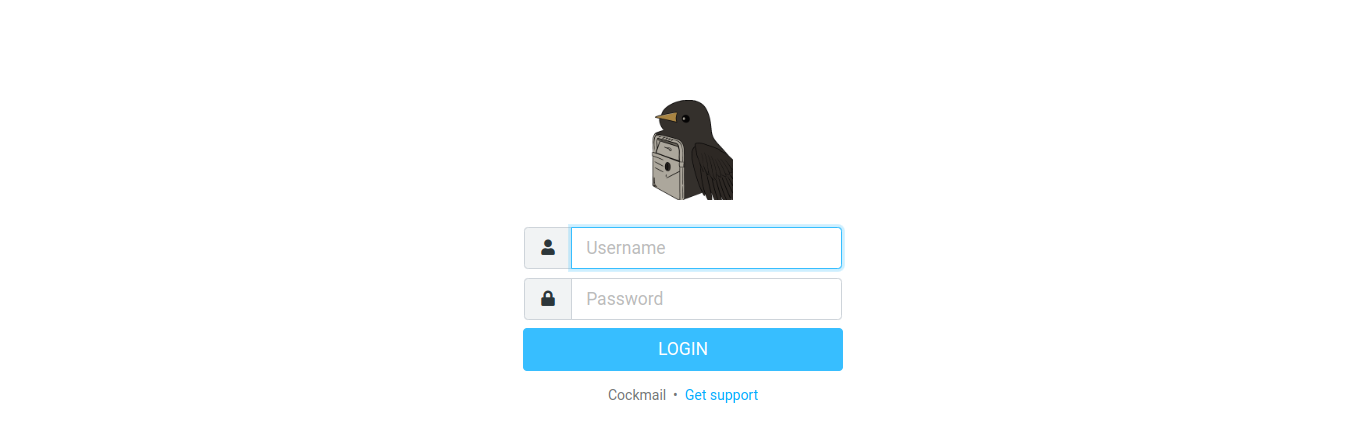Screen dimensions: 1365x421
Task: Select the gray box holding lock icon
Action: (548, 298)
